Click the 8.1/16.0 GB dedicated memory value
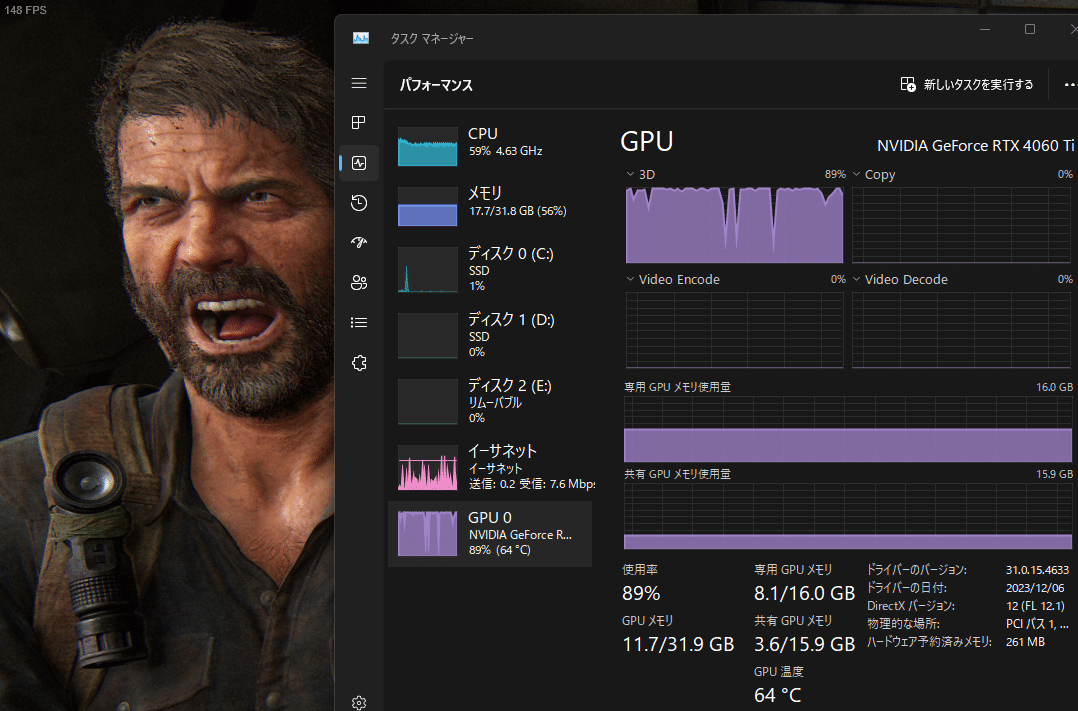The height and width of the screenshot is (711, 1078). [804, 593]
